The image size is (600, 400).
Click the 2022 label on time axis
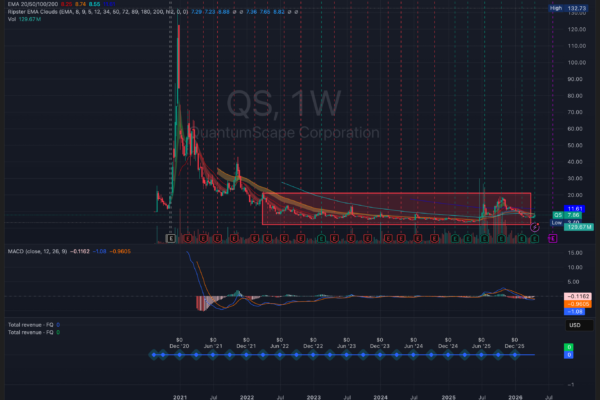click(247, 397)
